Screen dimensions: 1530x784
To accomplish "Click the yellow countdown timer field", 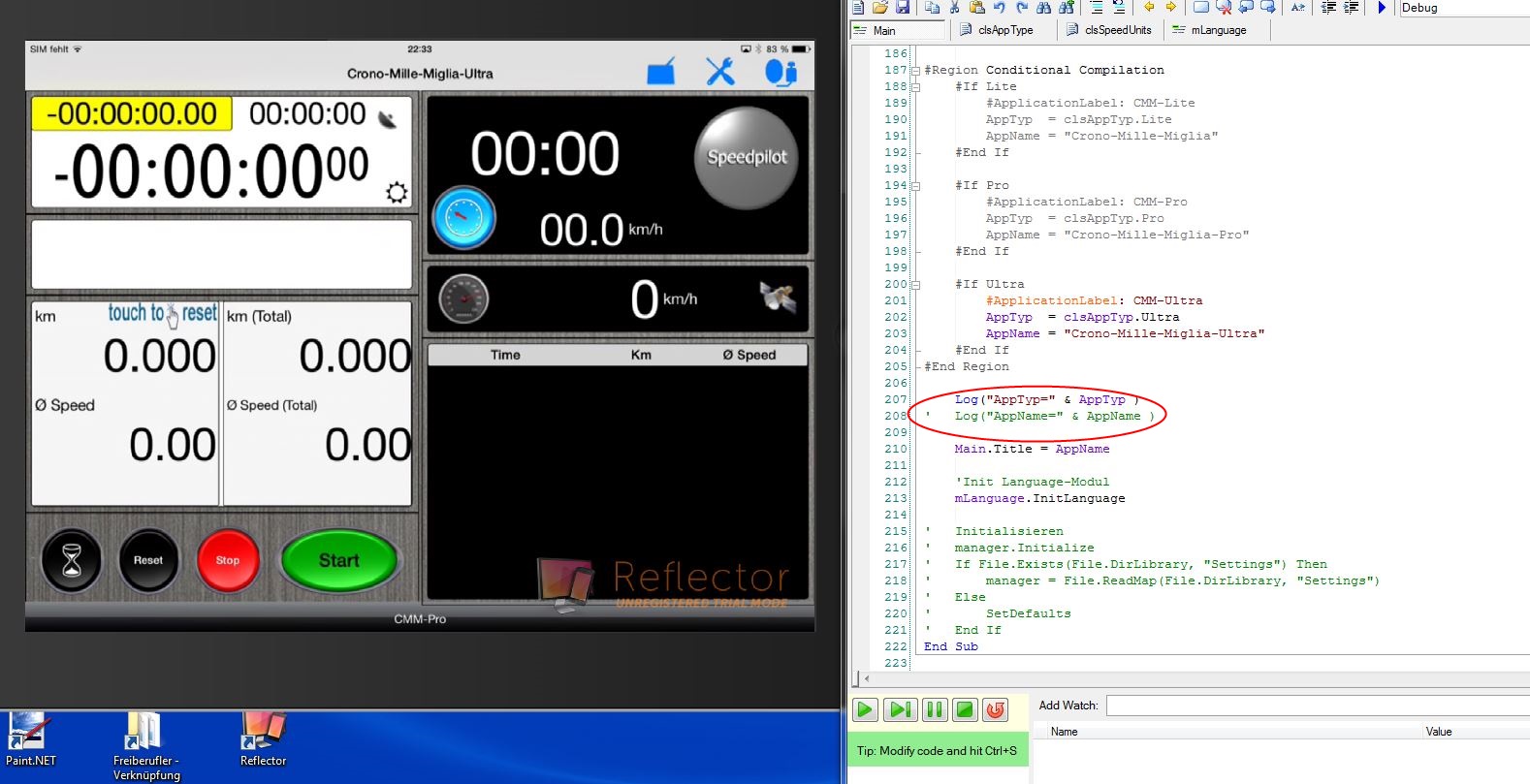I will [x=132, y=113].
